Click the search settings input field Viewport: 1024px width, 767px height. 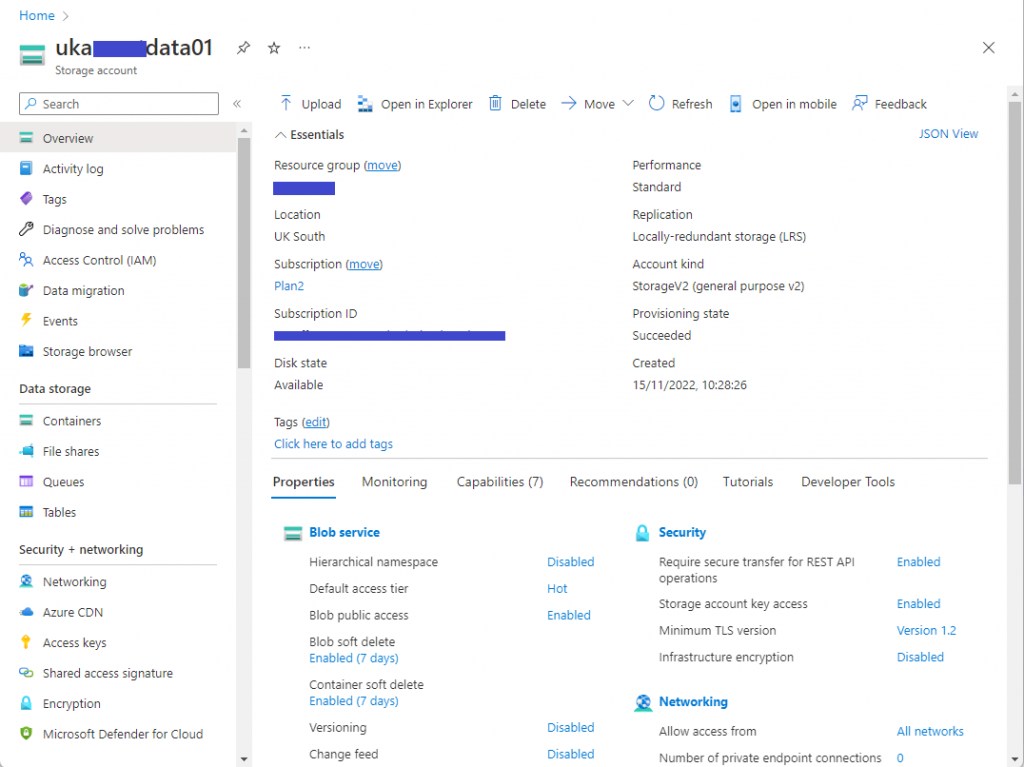[118, 103]
